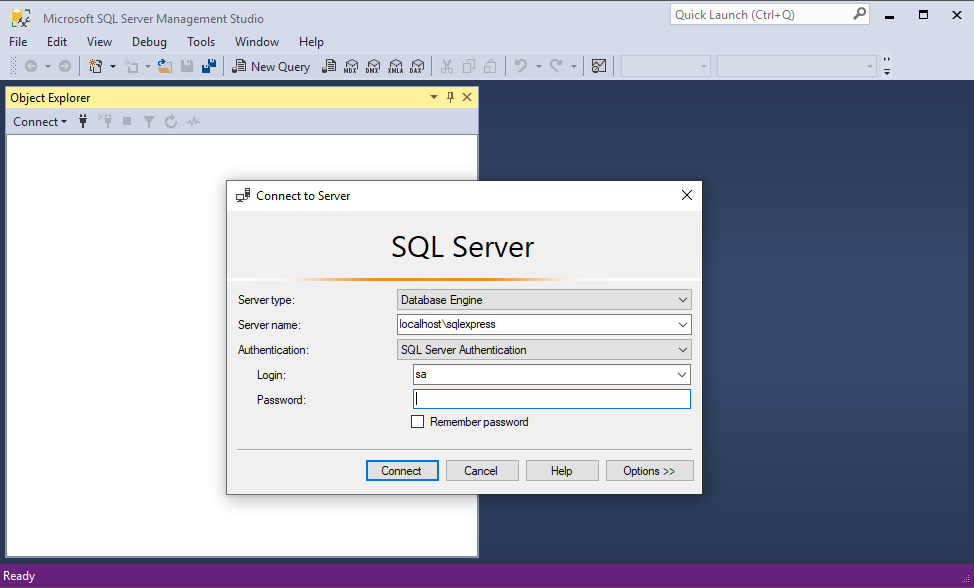Open an existing file from toolbar
This screenshot has width=974, height=588.
[164, 66]
